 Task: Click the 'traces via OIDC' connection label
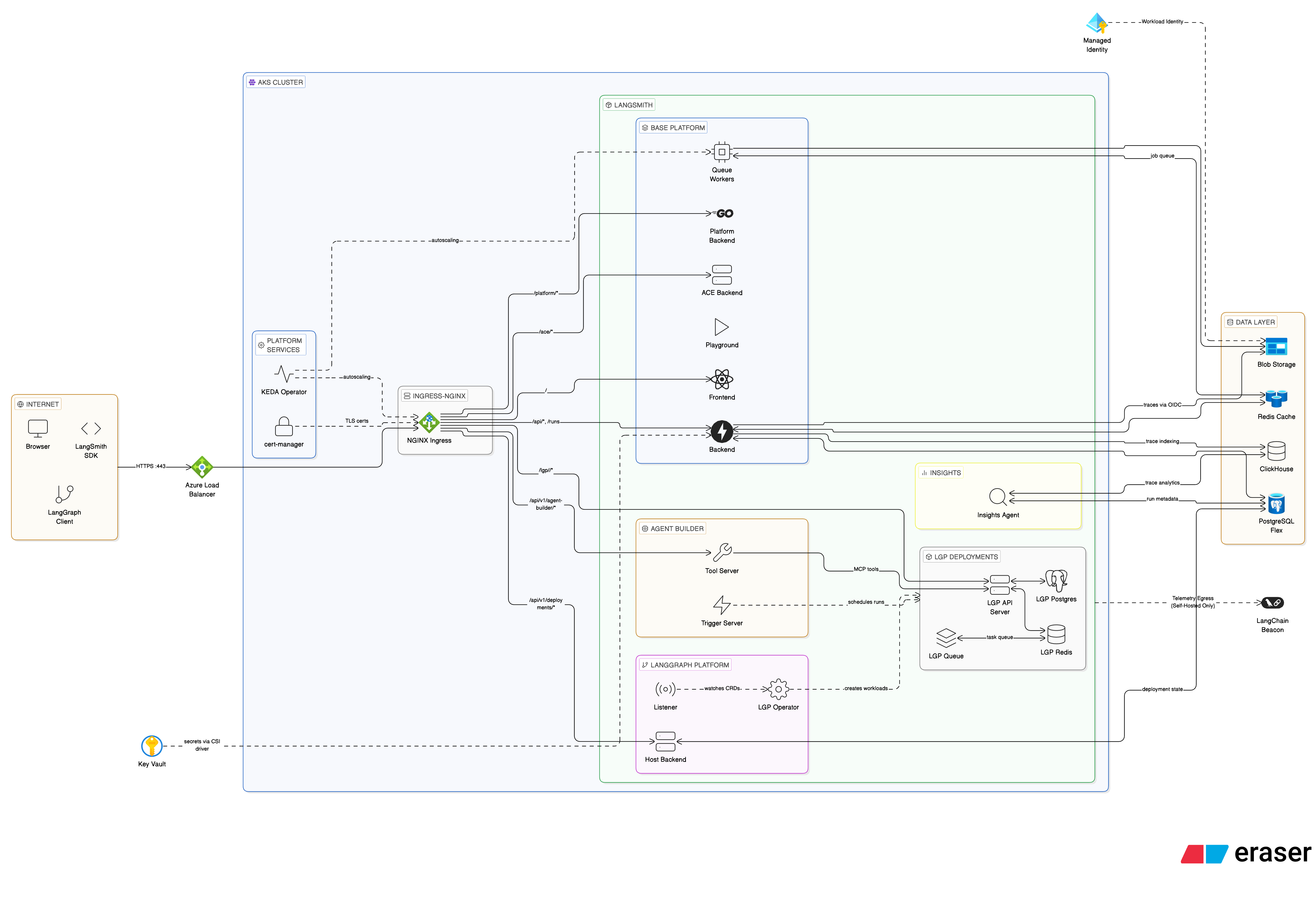coord(1162,405)
